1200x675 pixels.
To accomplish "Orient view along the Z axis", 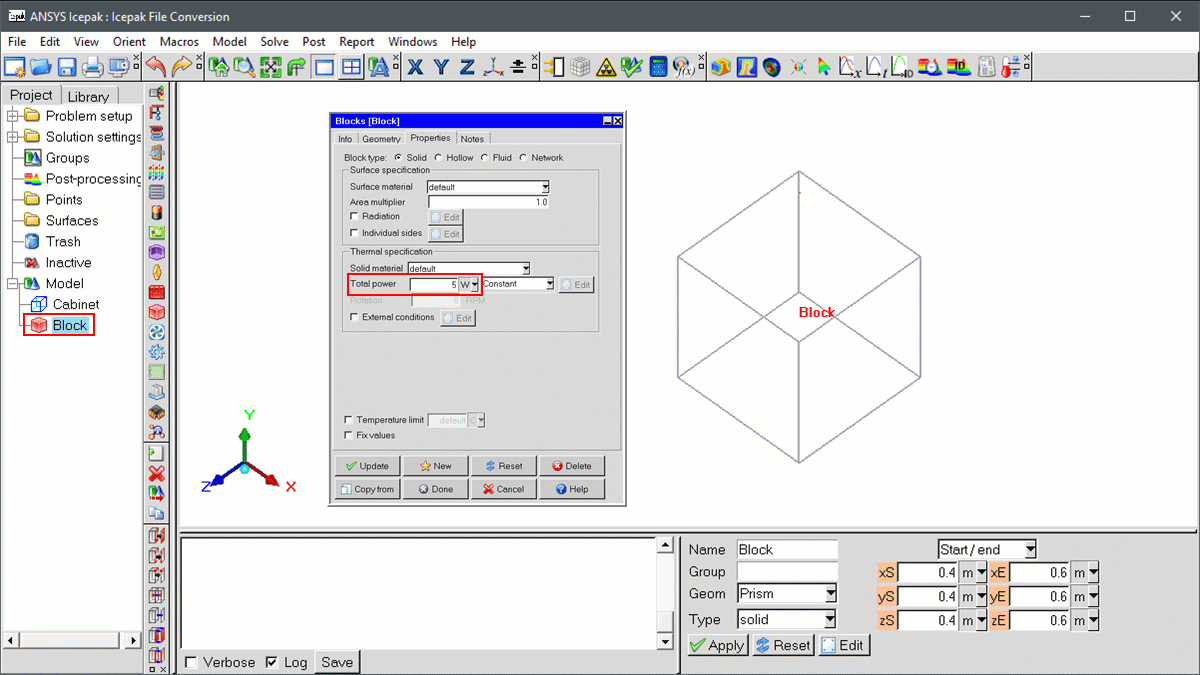I will coord(467,67).
